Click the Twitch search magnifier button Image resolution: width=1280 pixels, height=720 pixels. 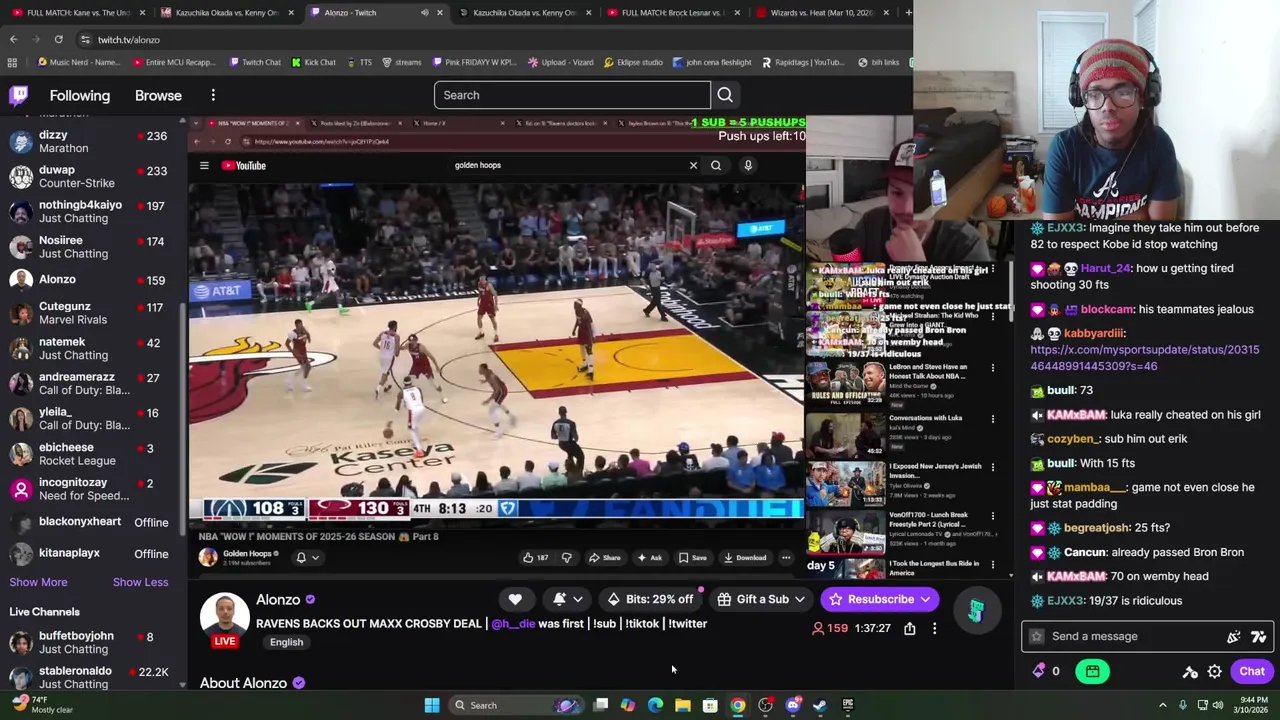(x=725, y=95)
